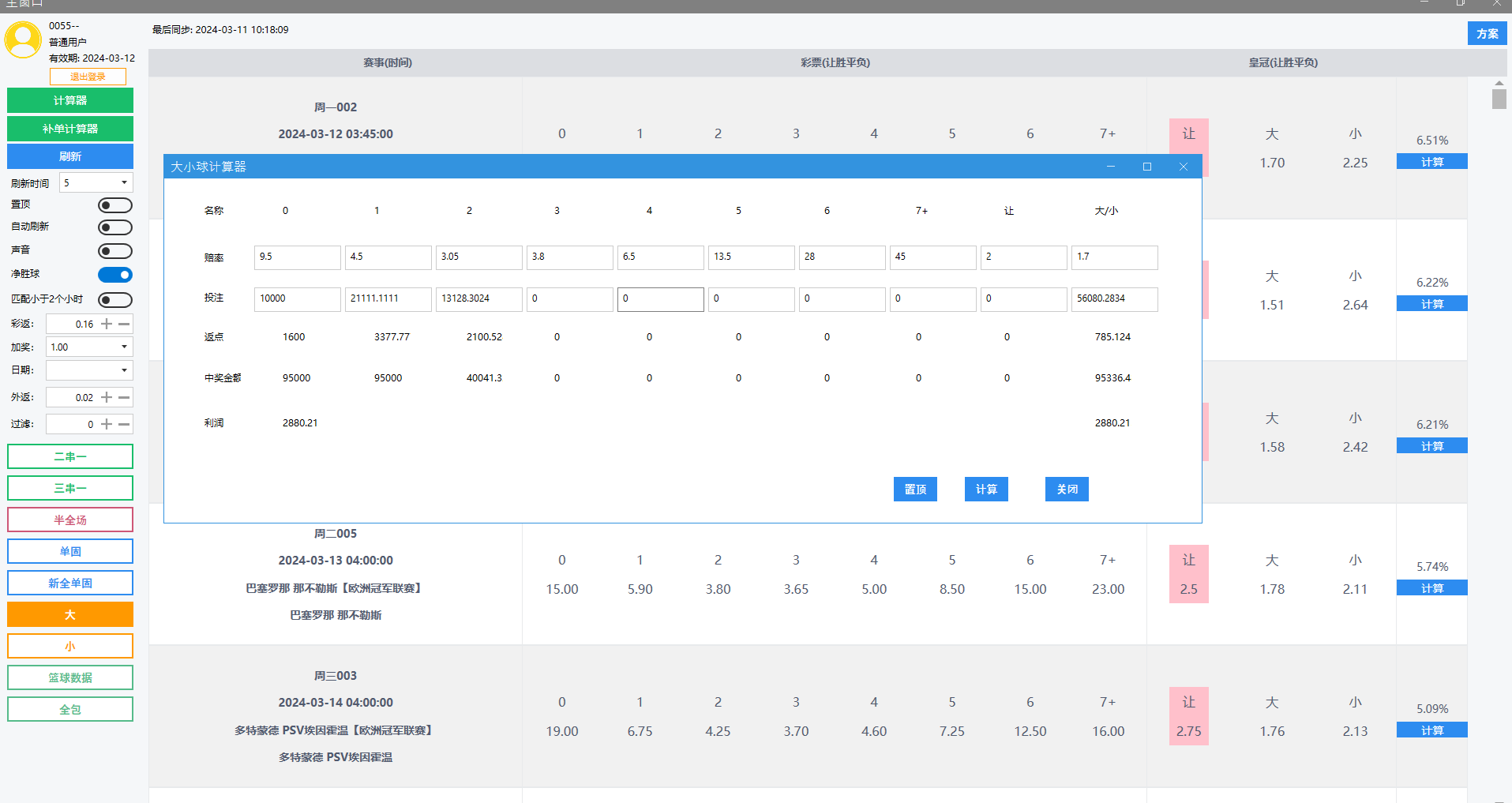This screenshot has width=1512, height=803.
Task: Click minus icon next to 过滤 field
Action: pyautogui.click(x=124, y=424)
